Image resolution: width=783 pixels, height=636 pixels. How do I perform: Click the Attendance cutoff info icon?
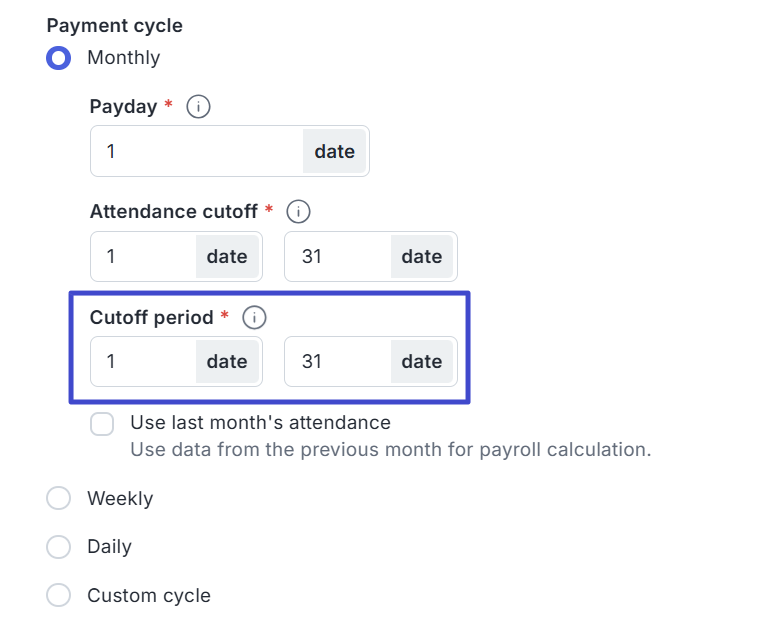click(298, 212)
